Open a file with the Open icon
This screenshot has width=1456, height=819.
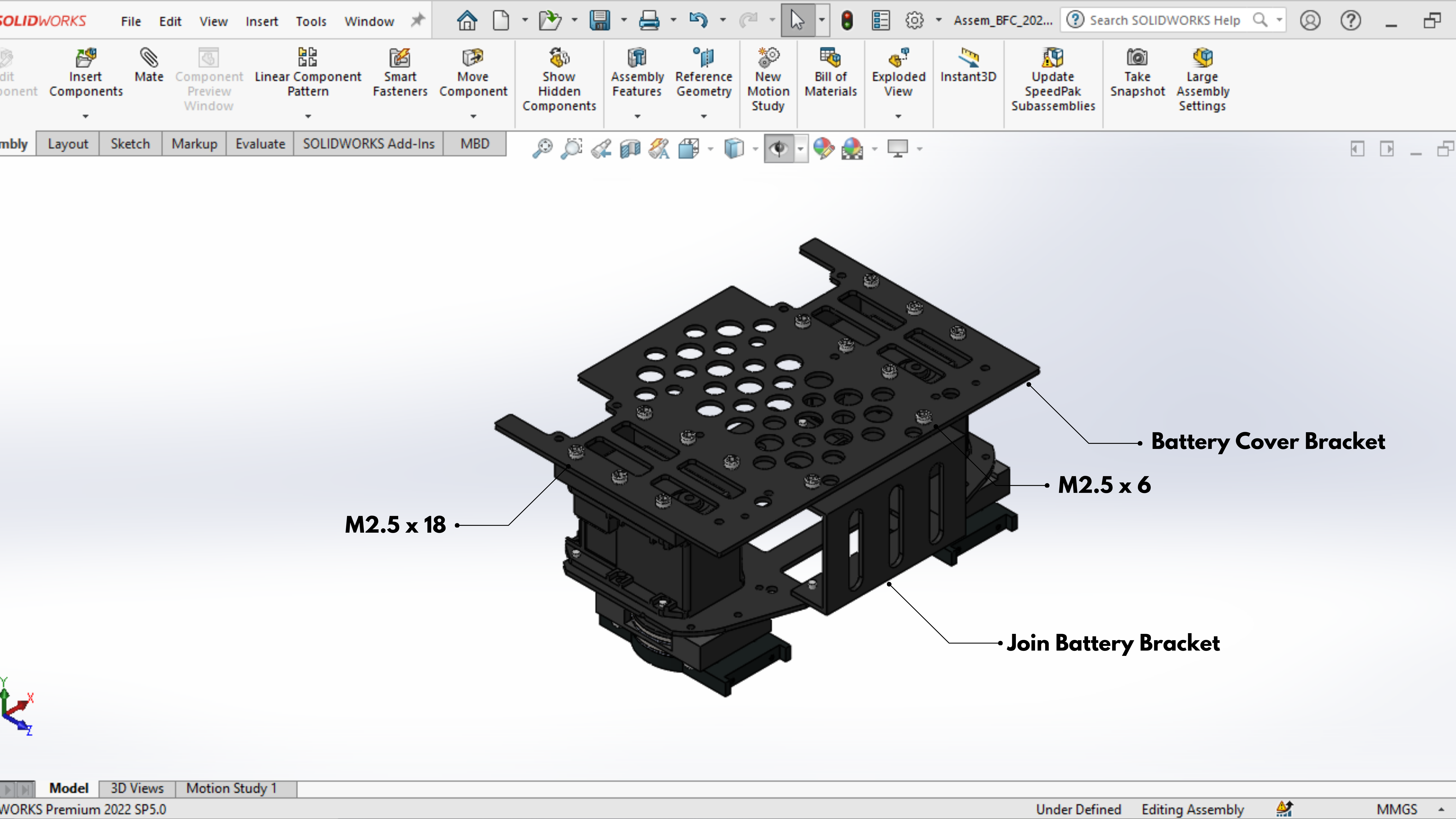549,20
